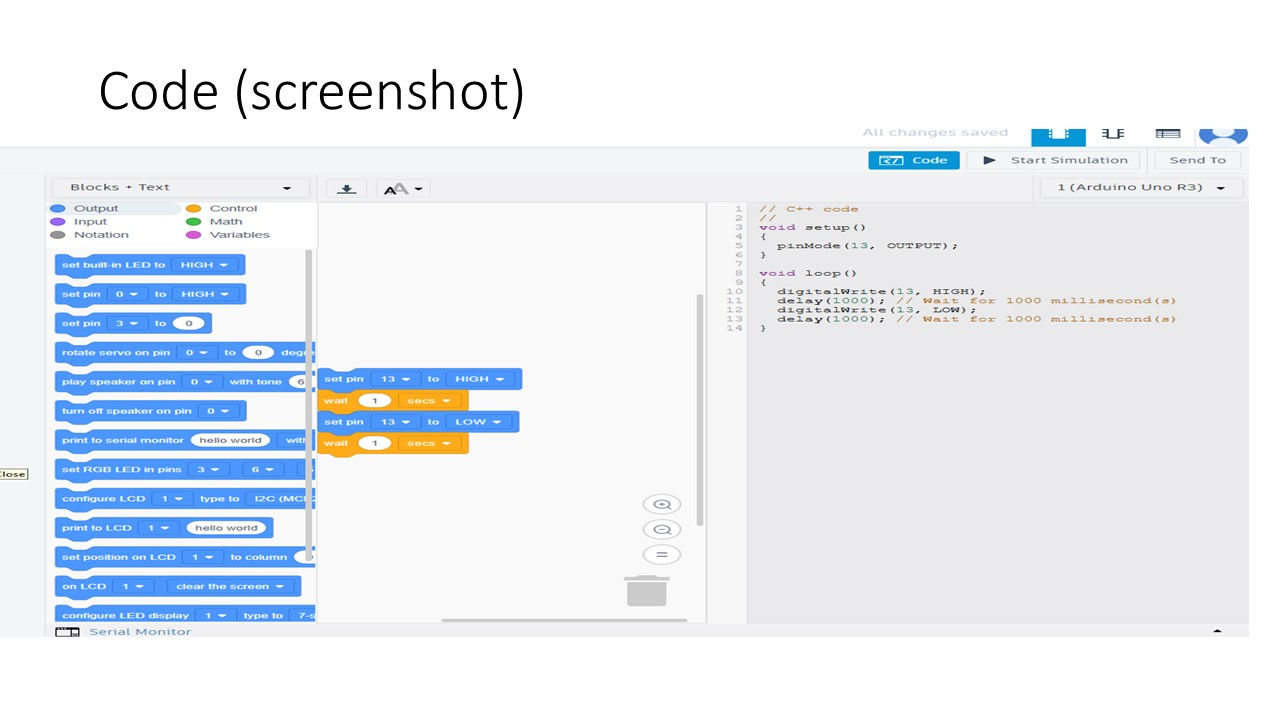Click hello world field in print to LCD block
Image resolution: width=1280 pixels, height=720 pixels.
[x=227, y=528]
